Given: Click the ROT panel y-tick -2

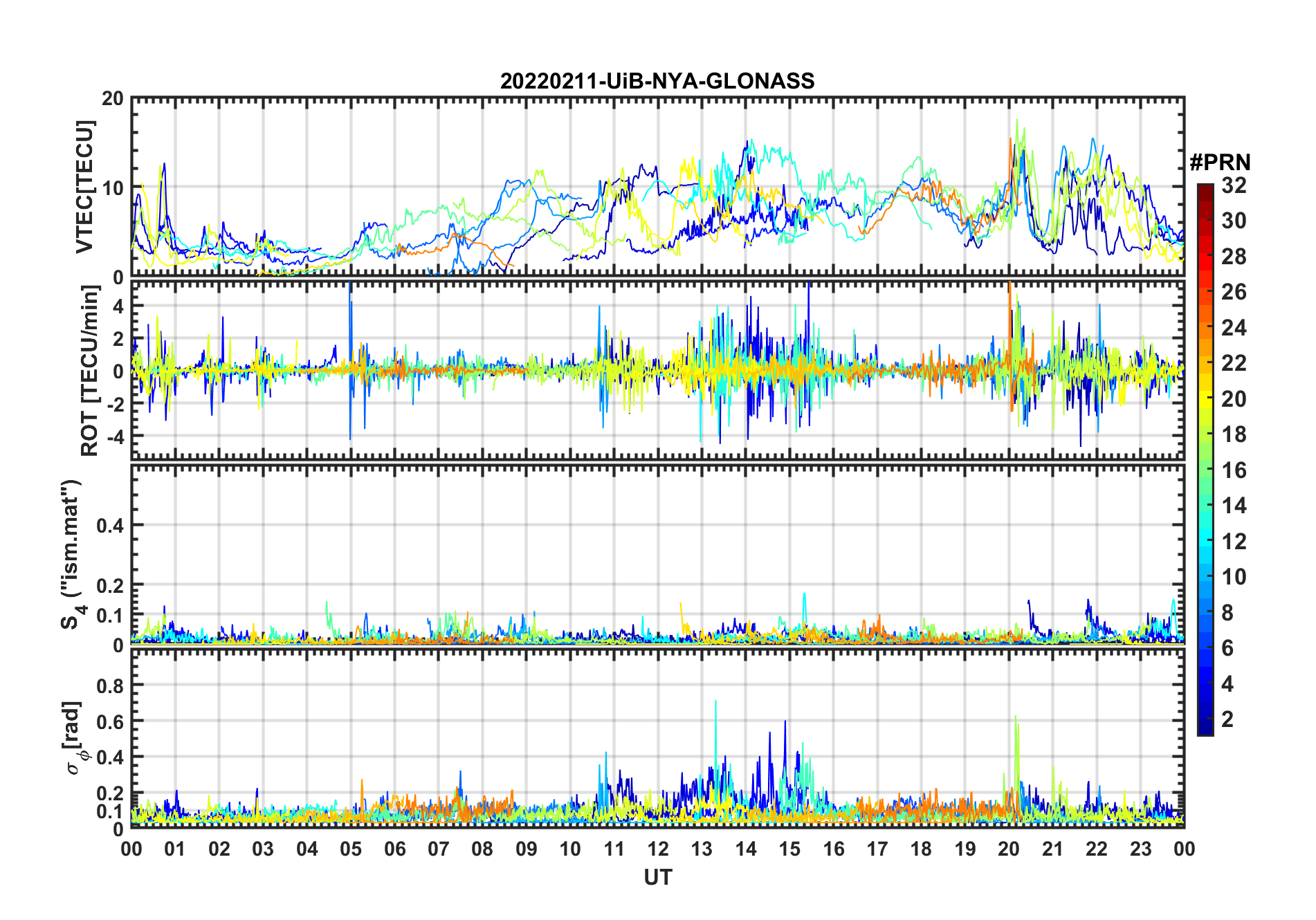Looking at the screenshot, I should coord(116,405).
